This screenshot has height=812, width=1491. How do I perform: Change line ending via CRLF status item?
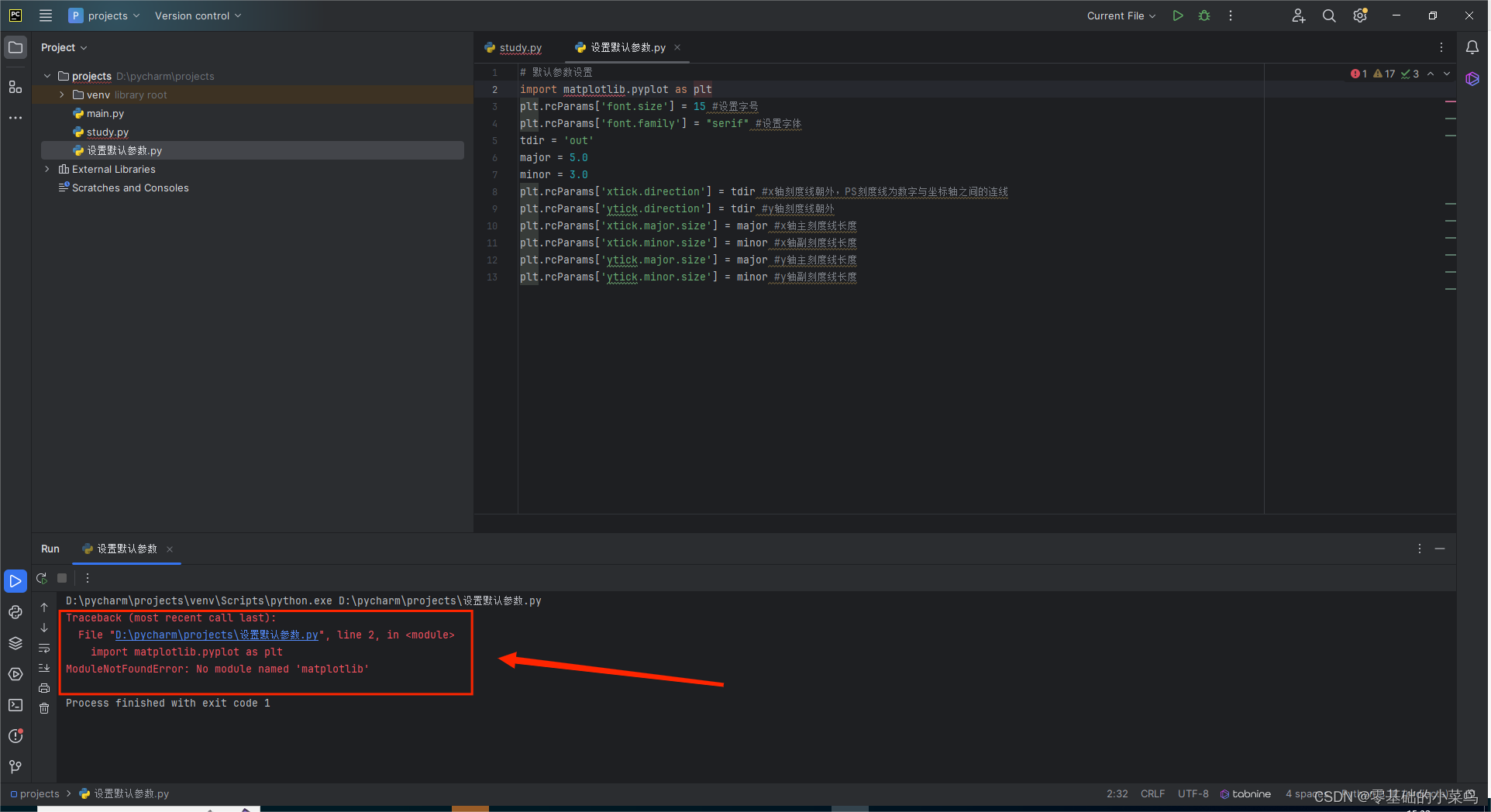1152,793
